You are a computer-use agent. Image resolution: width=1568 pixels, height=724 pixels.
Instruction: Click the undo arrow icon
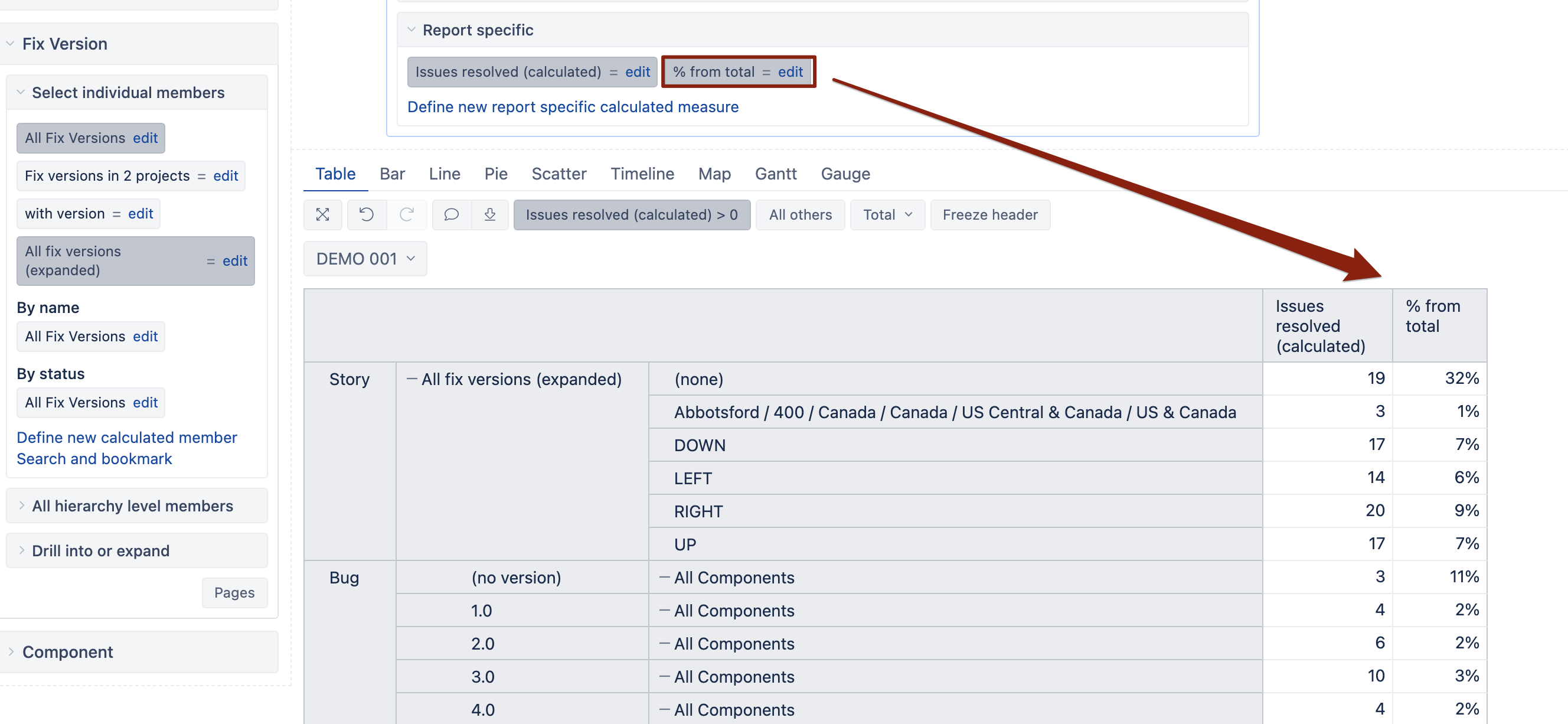pyautogui.click(x=367, y=214)
